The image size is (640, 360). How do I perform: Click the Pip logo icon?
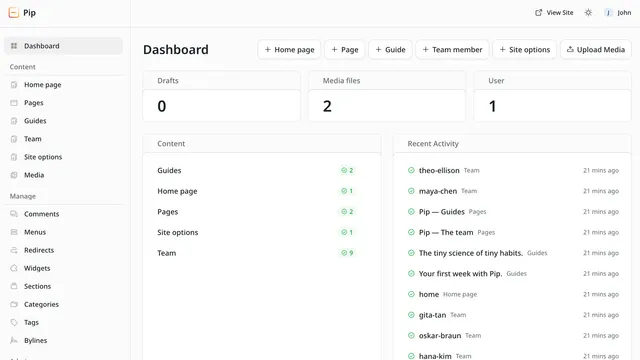(x=13, y=13)
